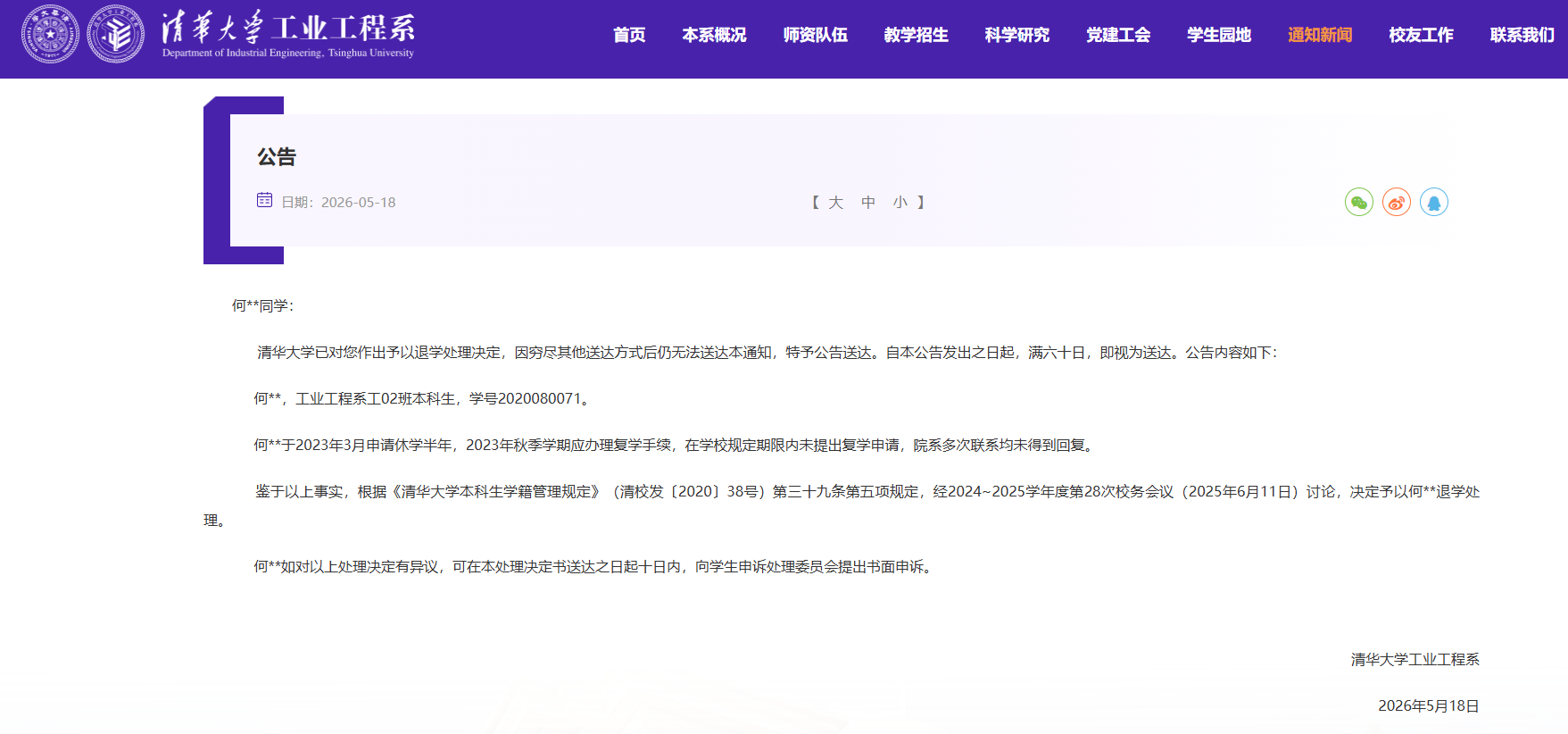This screenshot has width=1568, height=734.
Task: Click the student number 2020080071
Action: tap(539, 398)
